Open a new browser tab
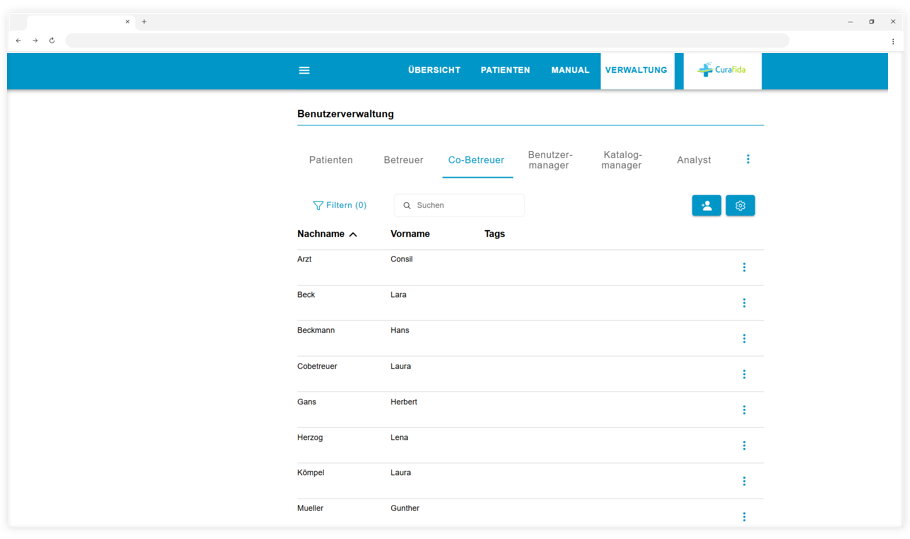This screenshot has height=539, width=910. (144, 21)
